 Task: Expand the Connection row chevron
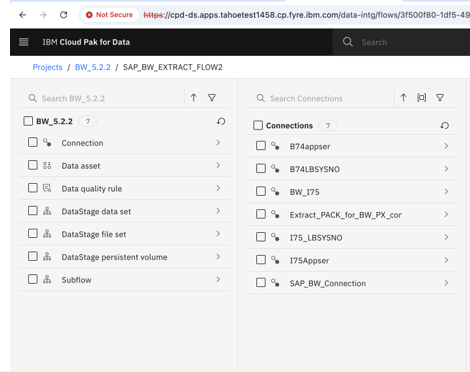[218, 143]
